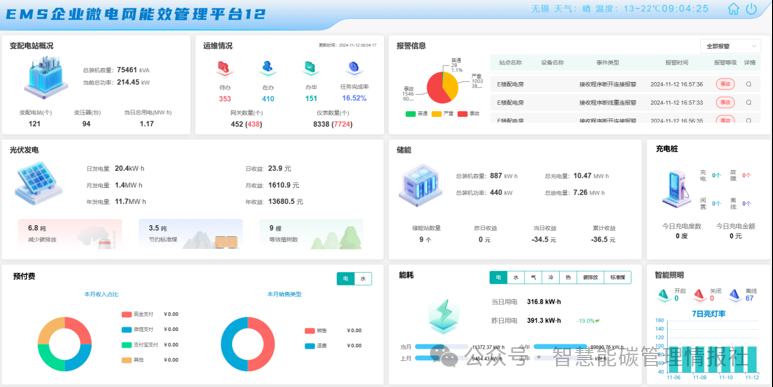Click 累计收益 value -36.5 元
Screen dimensions: 773x387
tap(603, 240)
